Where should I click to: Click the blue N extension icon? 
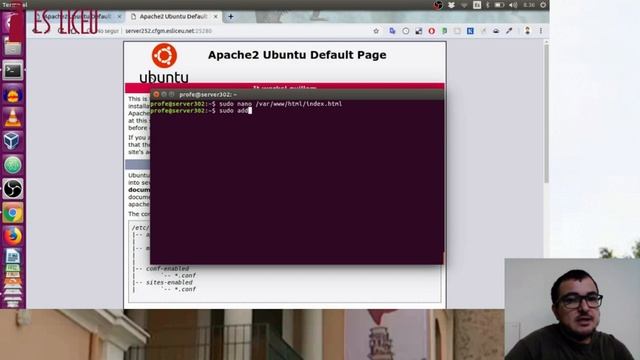click(470, 31)
